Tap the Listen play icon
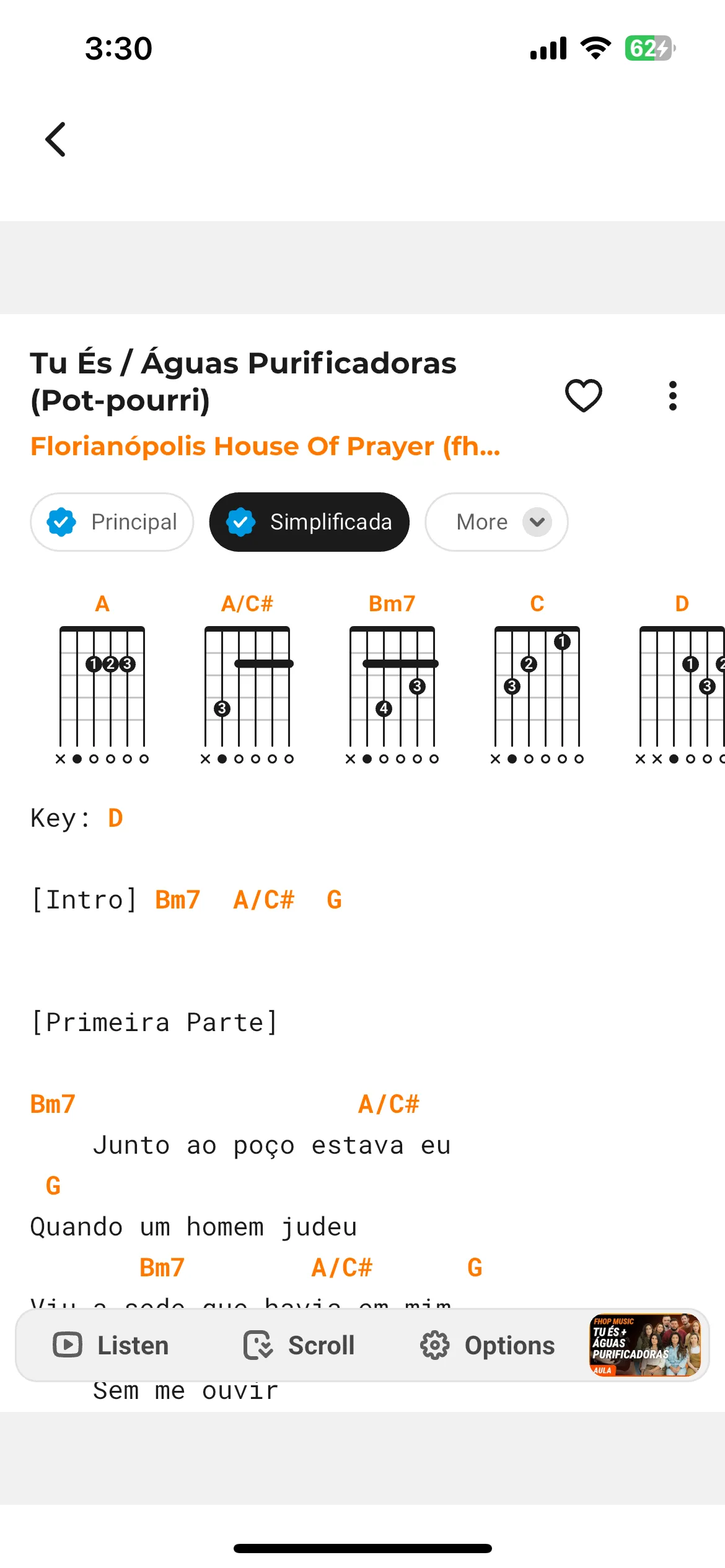 point(68,1344)
